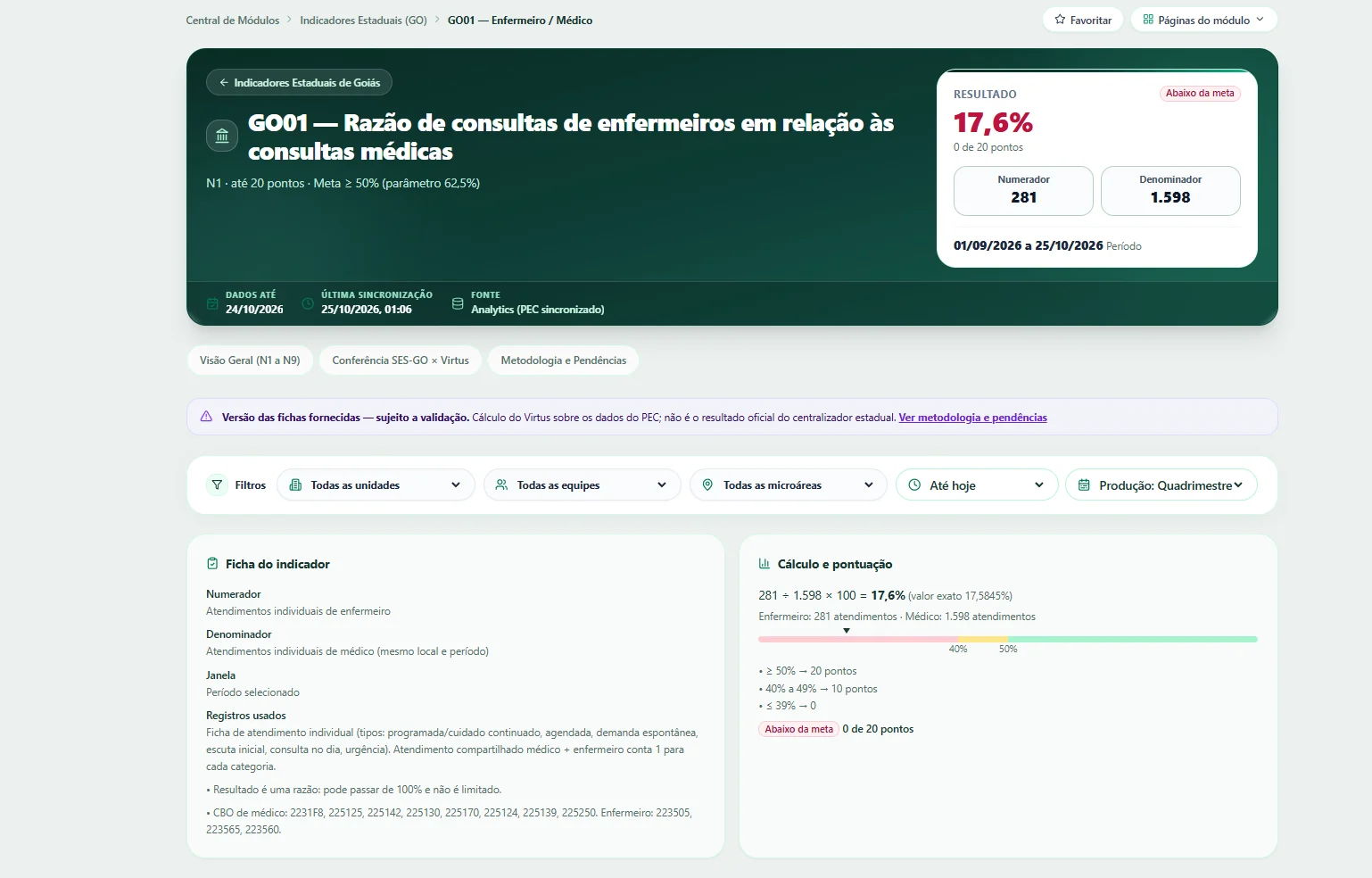This screenshot has height=878, width=1372.
Task: Click the Numerador 281 card
Action: [x=1024, y=191]
